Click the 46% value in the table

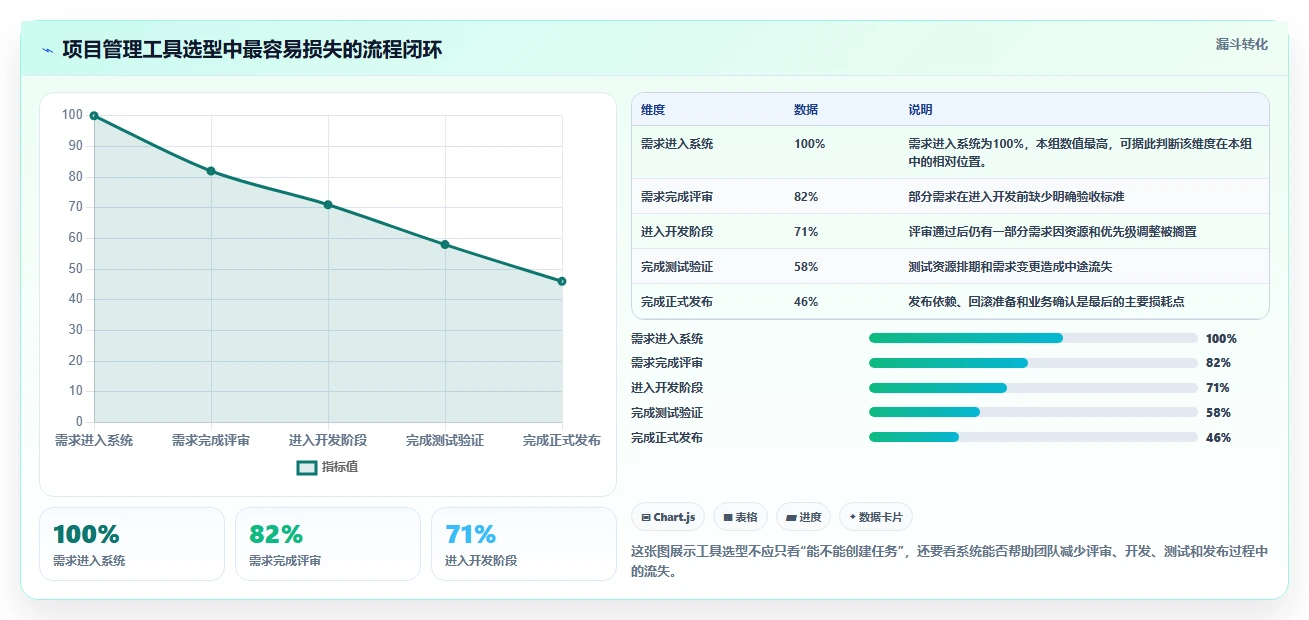(806, 302)
